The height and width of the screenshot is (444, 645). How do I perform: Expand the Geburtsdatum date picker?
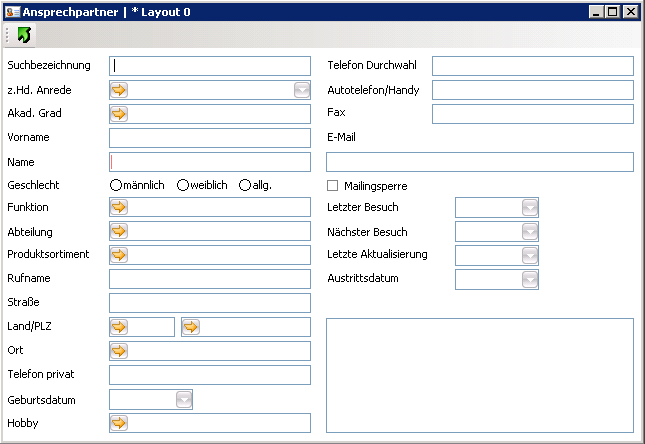tap(184, 400)
